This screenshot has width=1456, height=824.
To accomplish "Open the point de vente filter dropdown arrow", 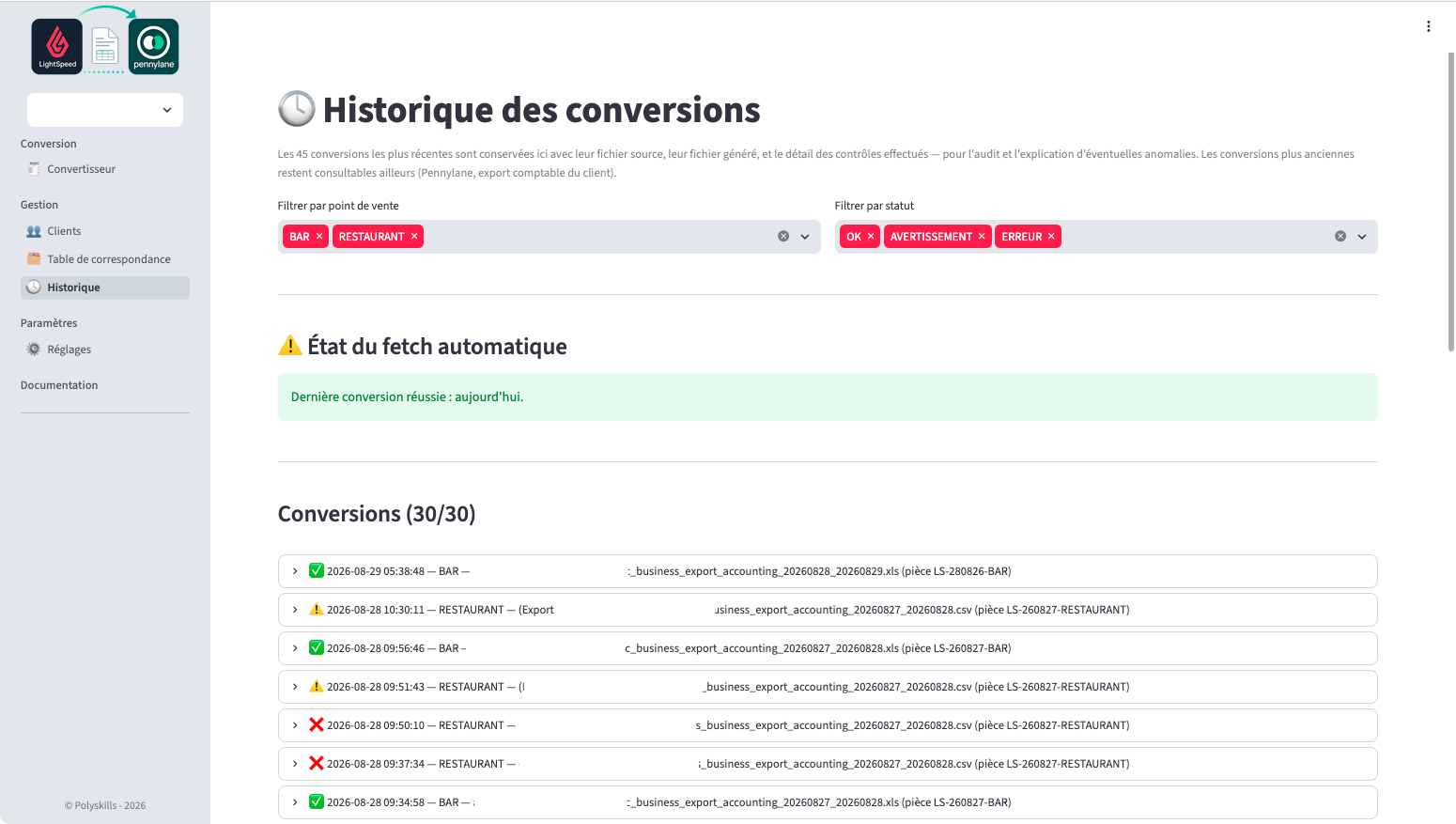I will 805,237.
